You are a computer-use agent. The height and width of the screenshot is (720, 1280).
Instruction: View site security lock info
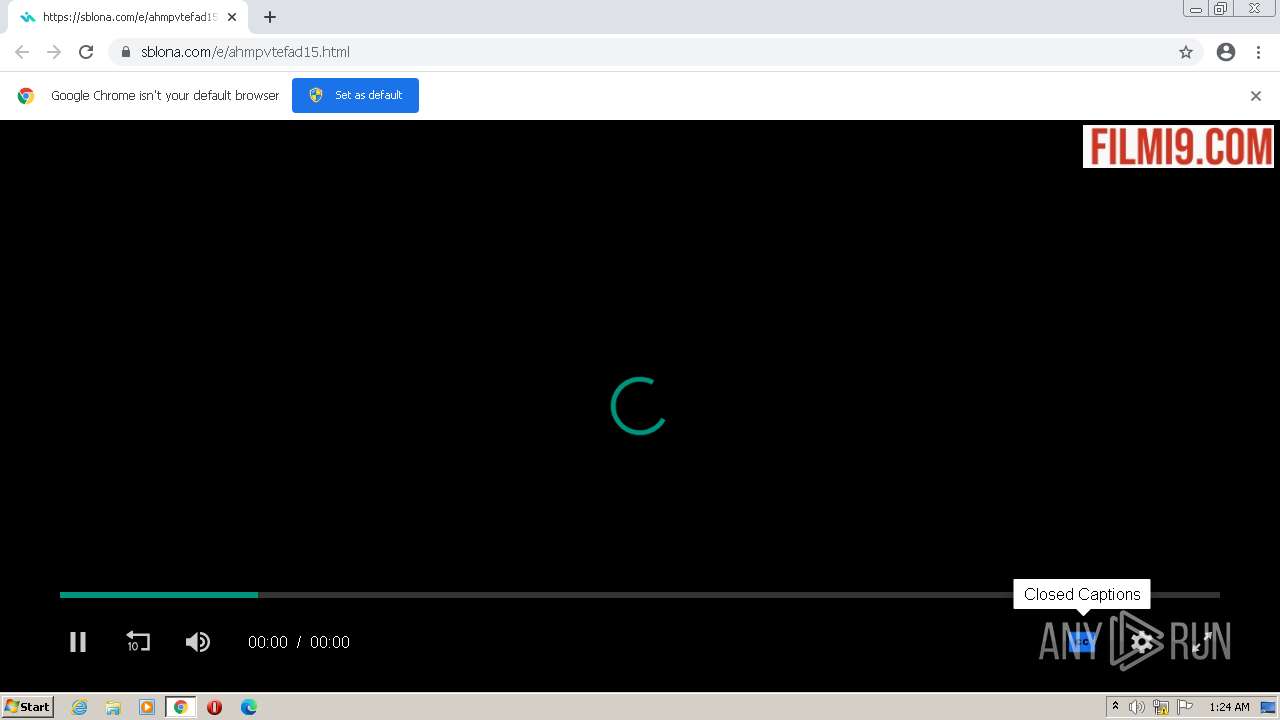pyautogui.click(x=126, y=52)
